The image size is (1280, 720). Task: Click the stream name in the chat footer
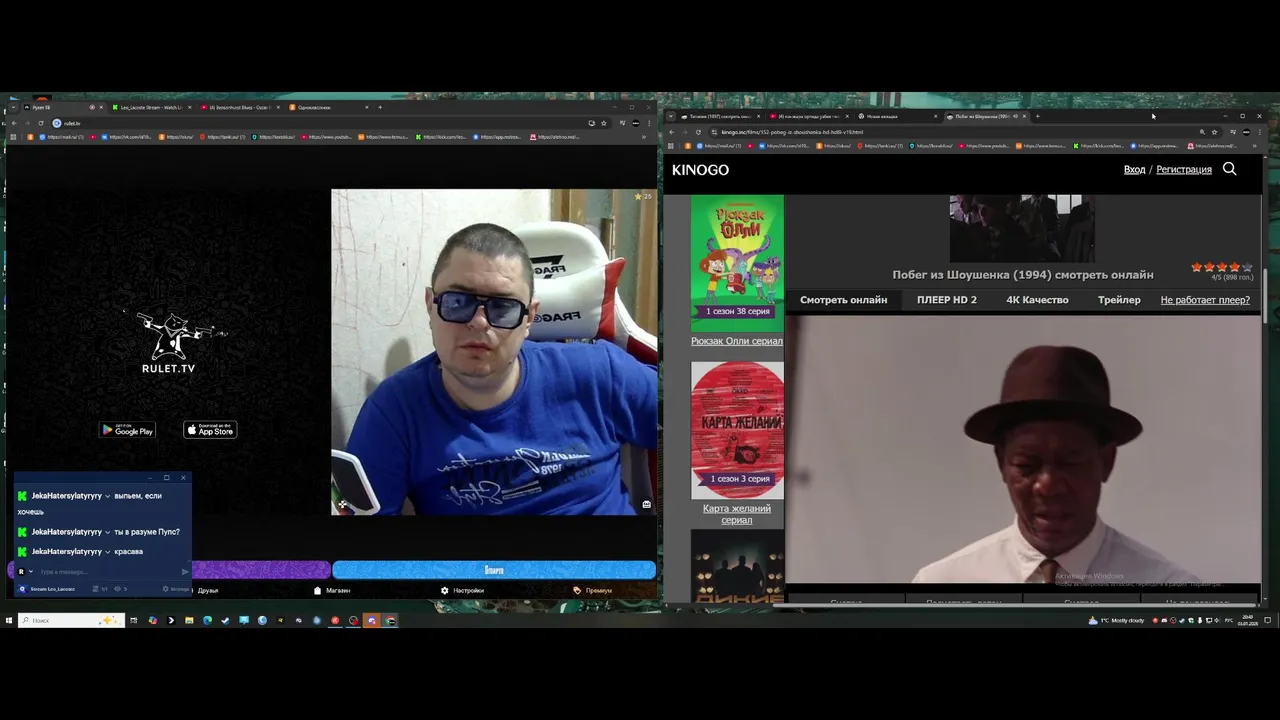point(52,589)
